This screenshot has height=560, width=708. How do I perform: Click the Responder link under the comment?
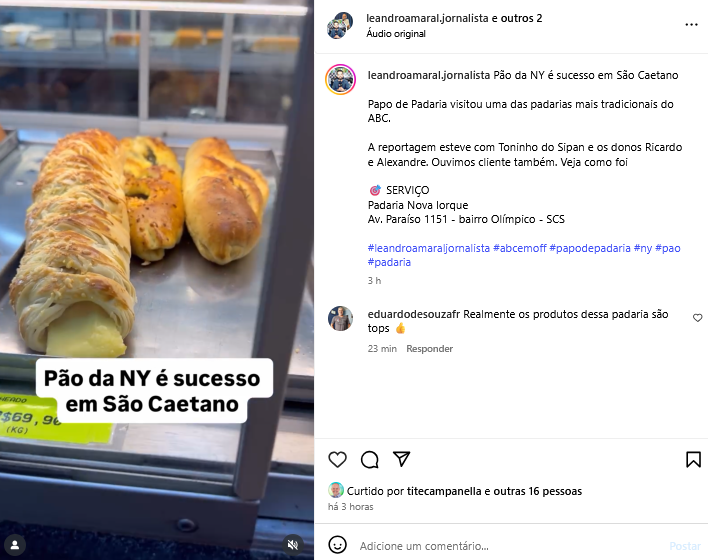tap(429, 349)
